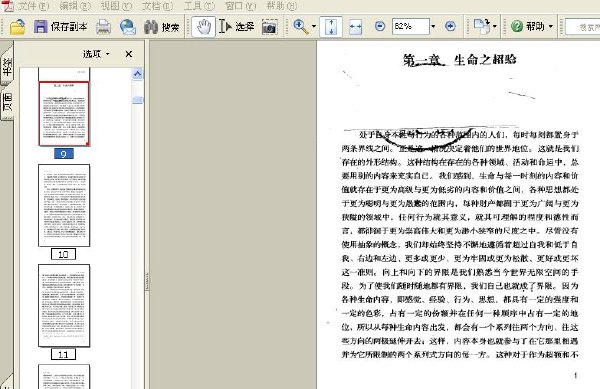600x389 pixels.
Task: Select the zoom-in magnifier tool
Action: click(x=301, y=26)
